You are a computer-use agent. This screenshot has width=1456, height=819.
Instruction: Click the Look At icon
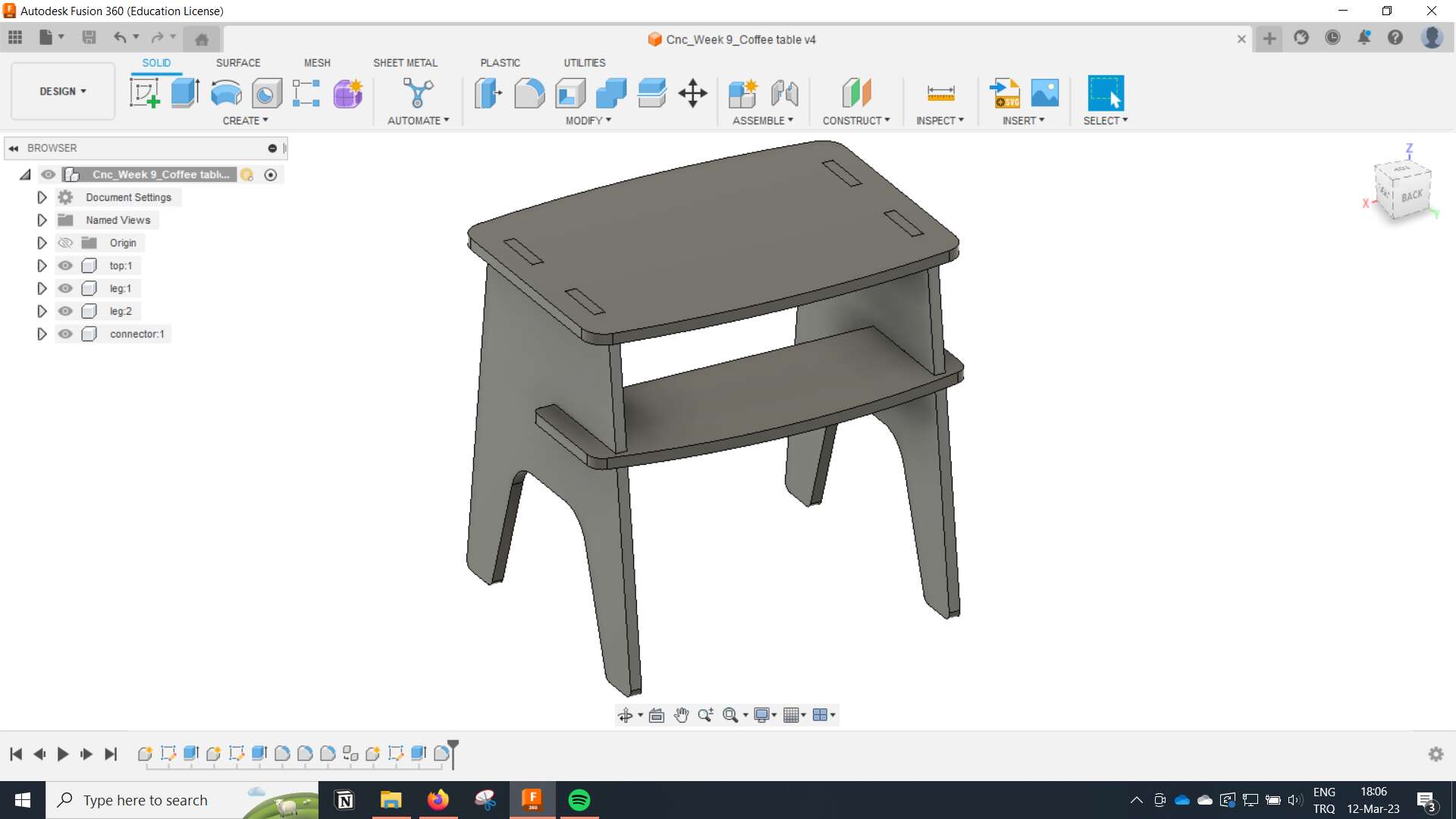(657, 715)
